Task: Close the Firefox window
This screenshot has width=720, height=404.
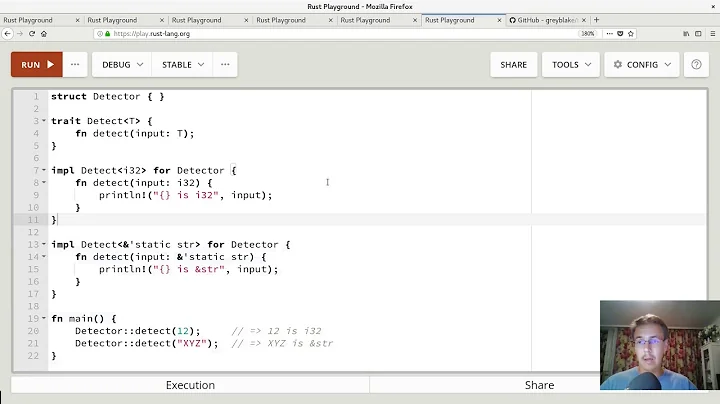Action: [713, 6]
